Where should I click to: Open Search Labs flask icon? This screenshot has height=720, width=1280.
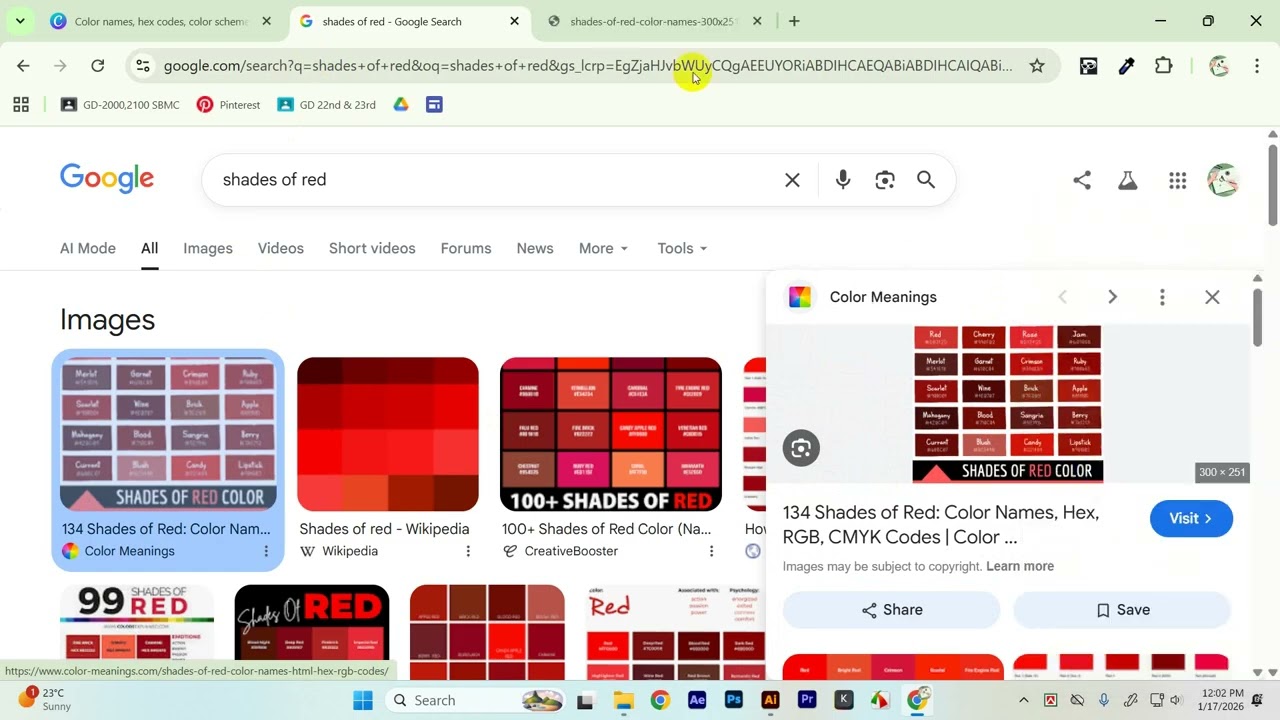point(1128,180)
